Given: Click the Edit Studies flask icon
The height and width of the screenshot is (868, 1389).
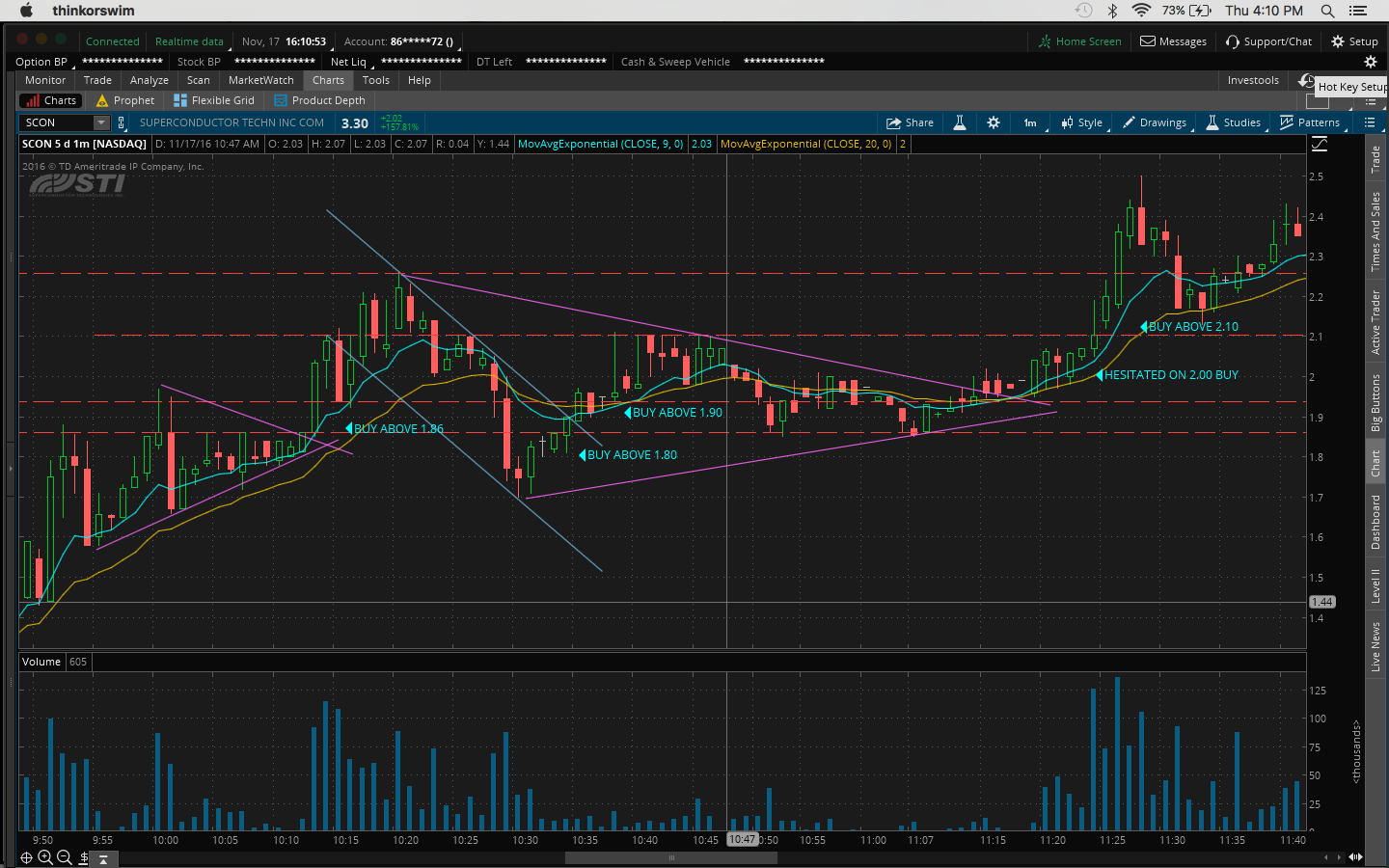Looking at the screenshot, I should [960, 122].
